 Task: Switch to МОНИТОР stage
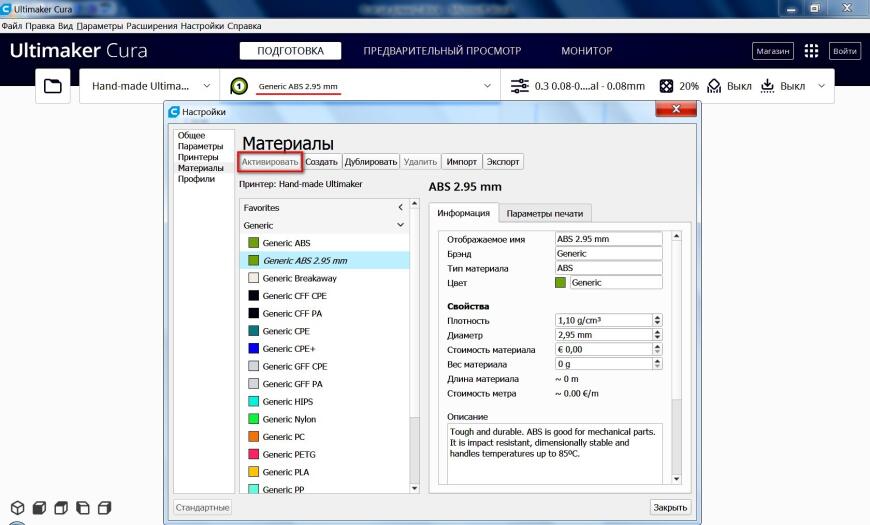(586, 51)
